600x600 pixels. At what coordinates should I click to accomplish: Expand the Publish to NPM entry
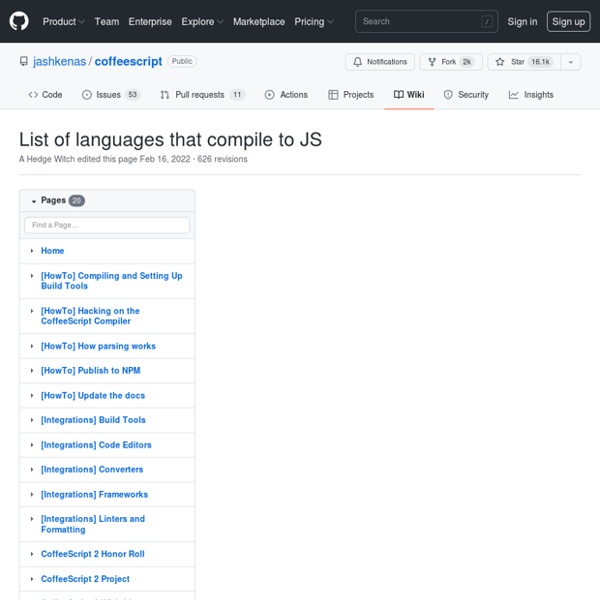[x=32, y=370]
